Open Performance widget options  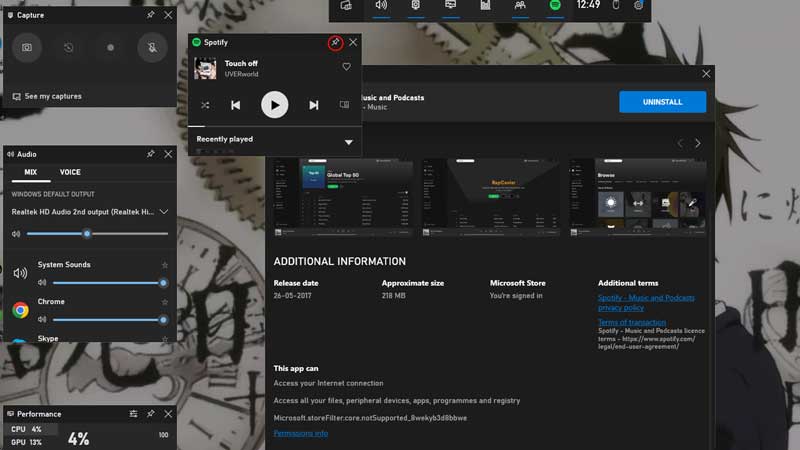click(x=133, y=414)
